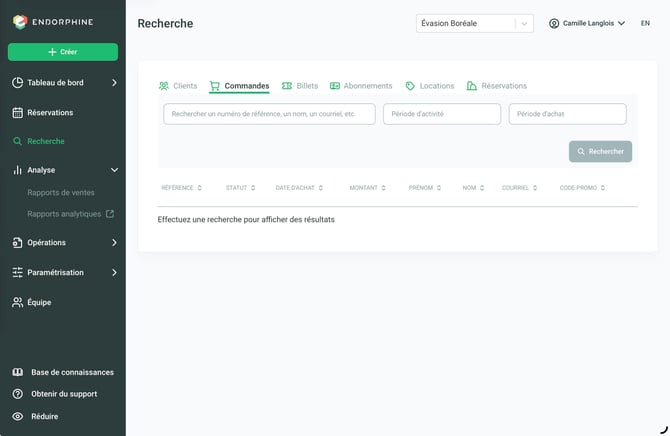Open Base de connaissances book icon
670x436 pixels.
click(18, 372)
